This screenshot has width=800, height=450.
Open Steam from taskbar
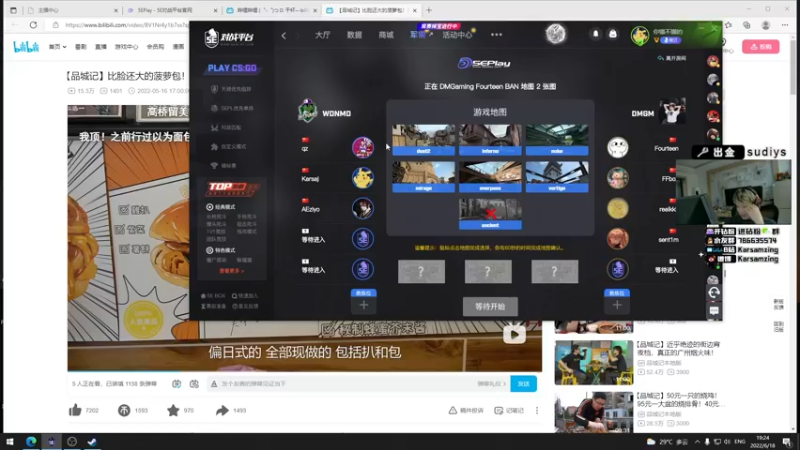[x=92, y=442]
